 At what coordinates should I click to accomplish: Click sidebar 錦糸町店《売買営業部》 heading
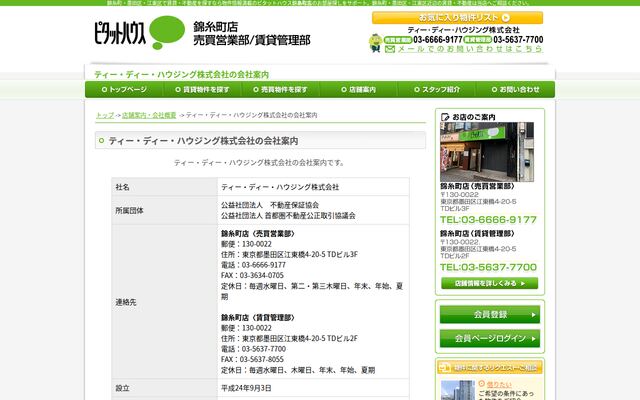(x=477, y=186)
